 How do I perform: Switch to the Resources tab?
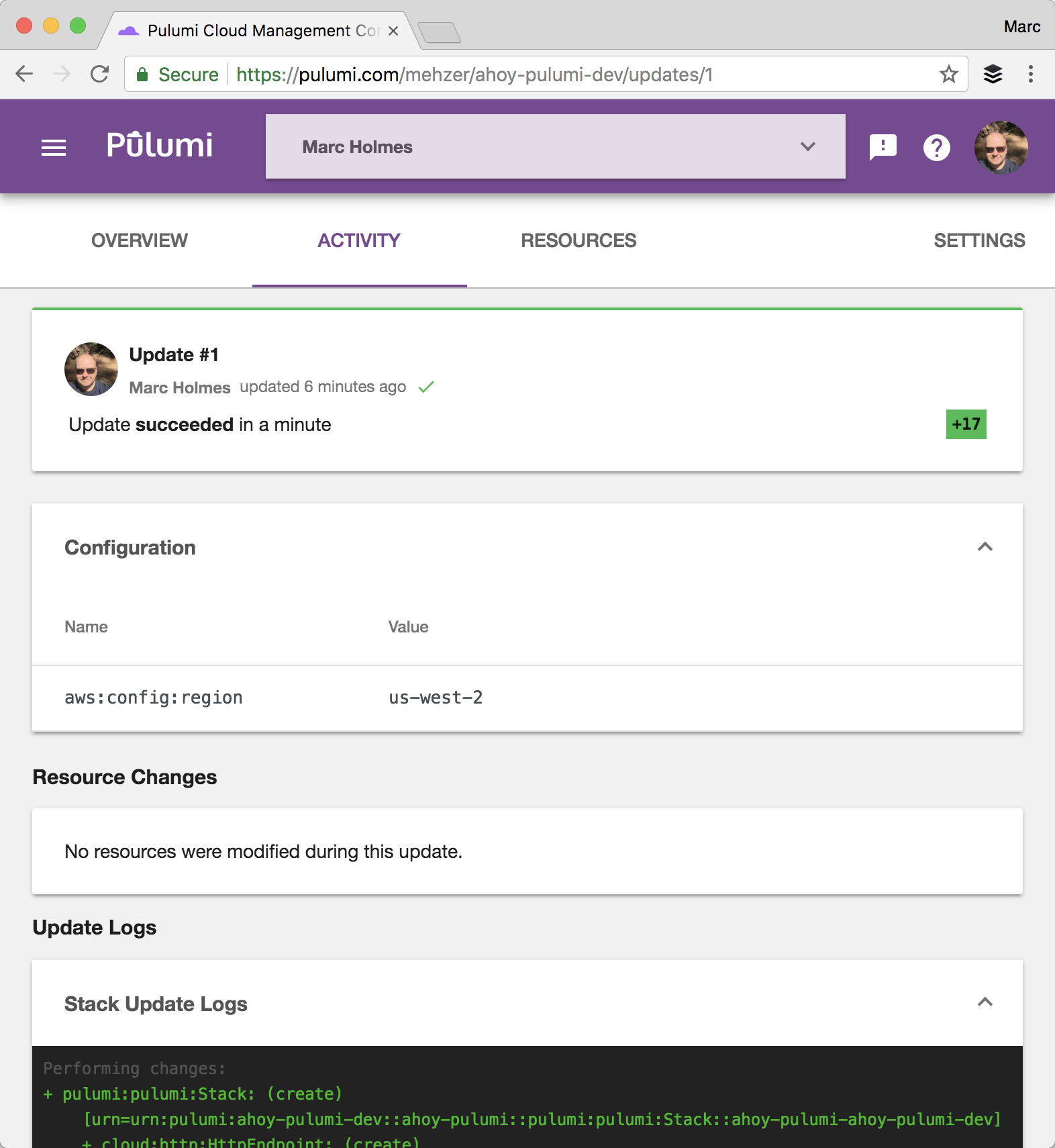pos(579,240)
